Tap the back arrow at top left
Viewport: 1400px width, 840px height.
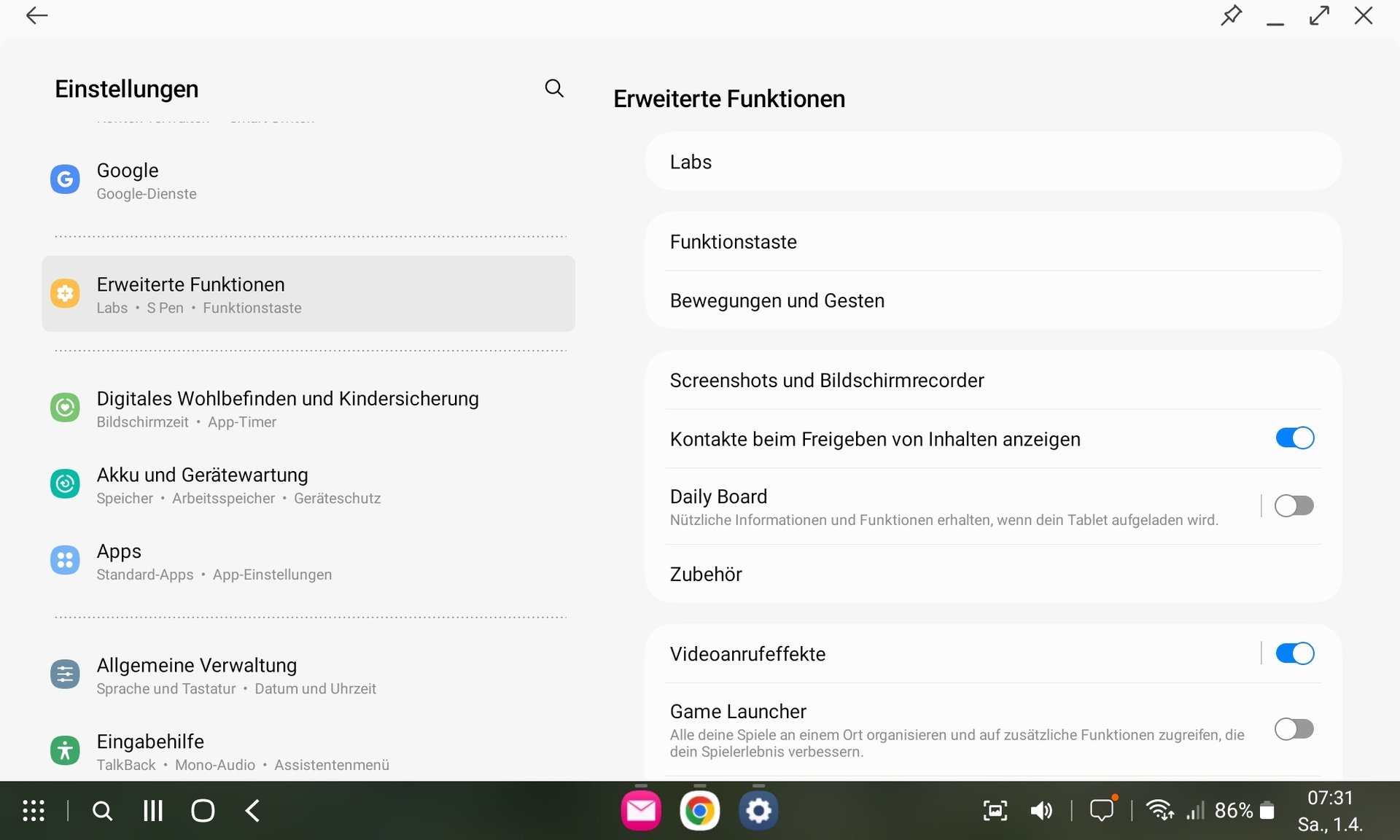(x=36, y=15)
